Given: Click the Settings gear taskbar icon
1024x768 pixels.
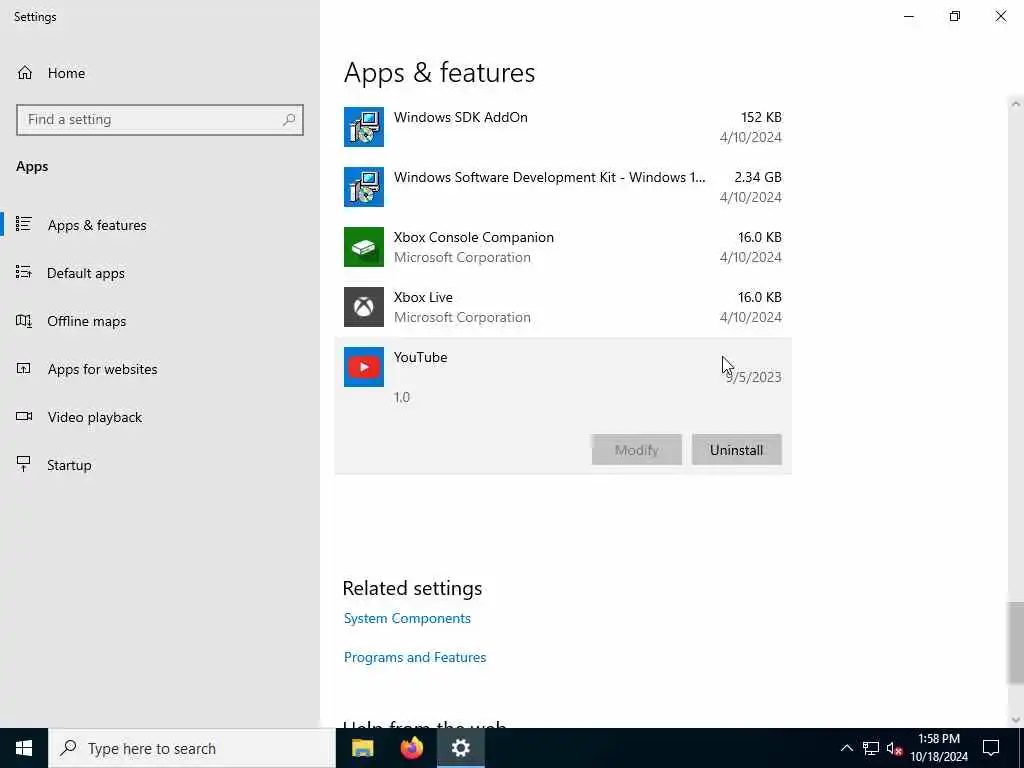Looking at the screenshot, I should [x=460, y=748].
